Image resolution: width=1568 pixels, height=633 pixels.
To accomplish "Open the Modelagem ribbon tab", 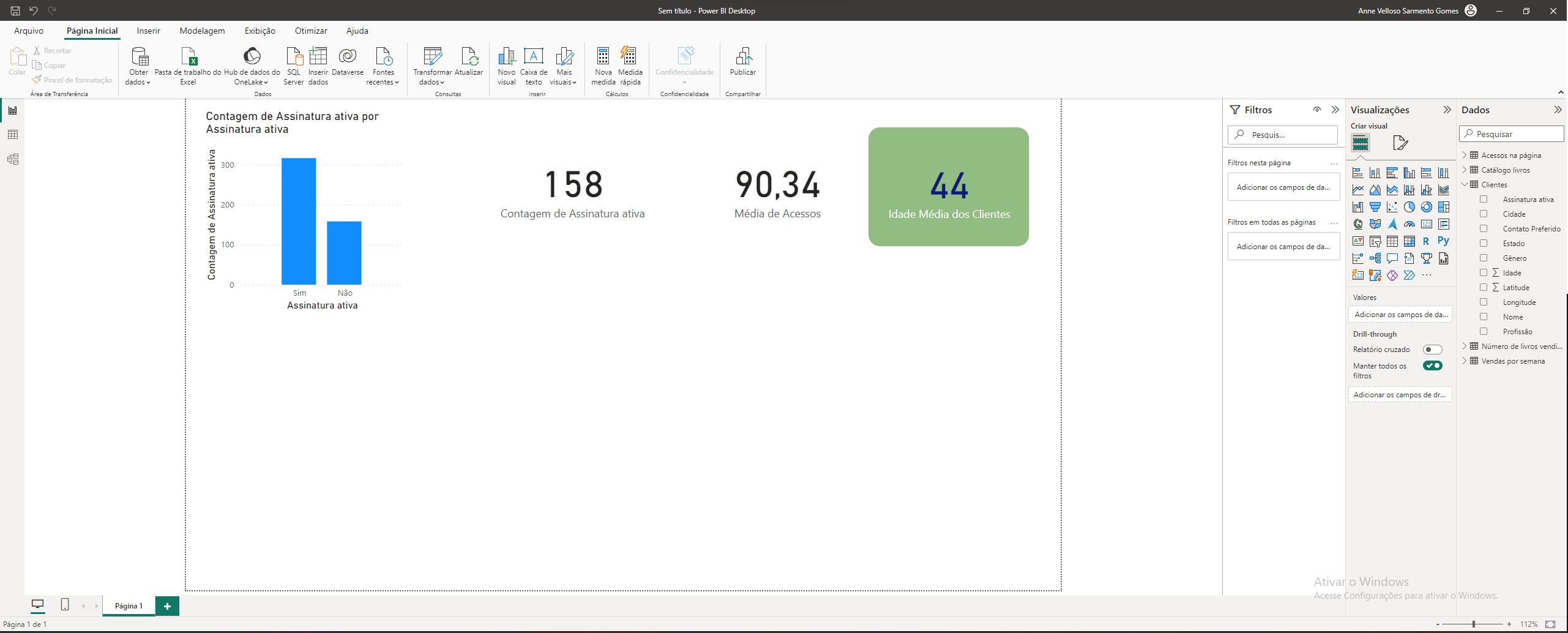I will [x=202, y=31].
